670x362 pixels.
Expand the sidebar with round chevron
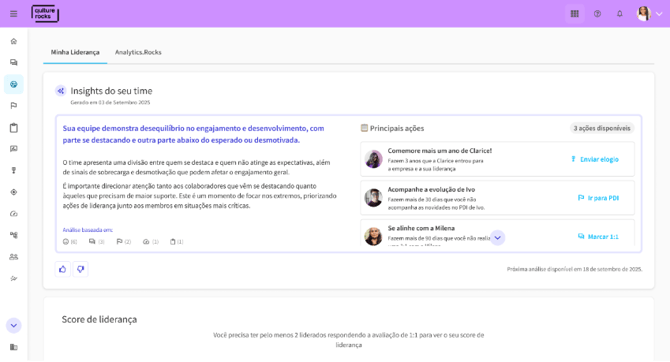coord(14,326)
